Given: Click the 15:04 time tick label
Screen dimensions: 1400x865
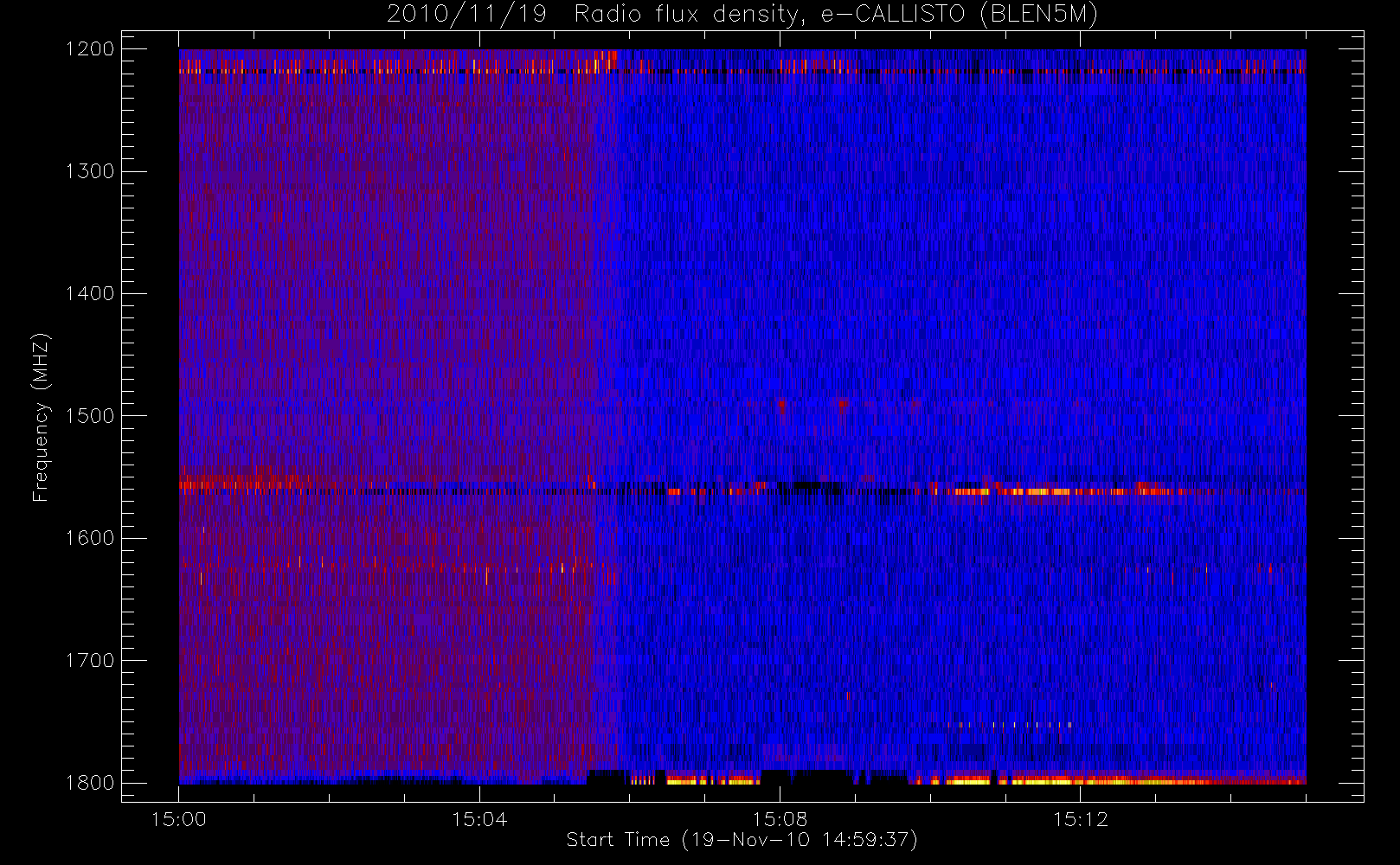Looking at the screenshot, I should (479, 819).
